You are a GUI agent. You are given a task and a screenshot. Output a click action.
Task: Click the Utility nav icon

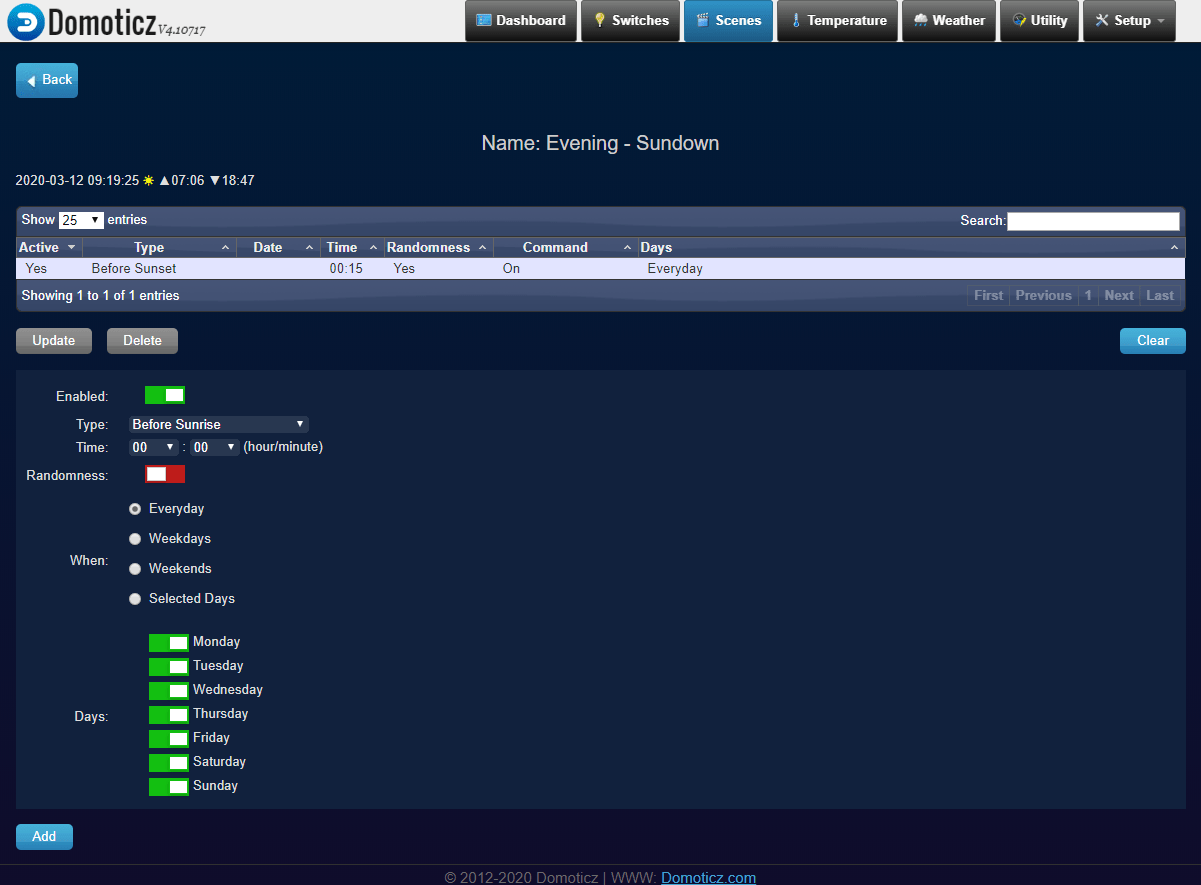[x=1019, y=20]
